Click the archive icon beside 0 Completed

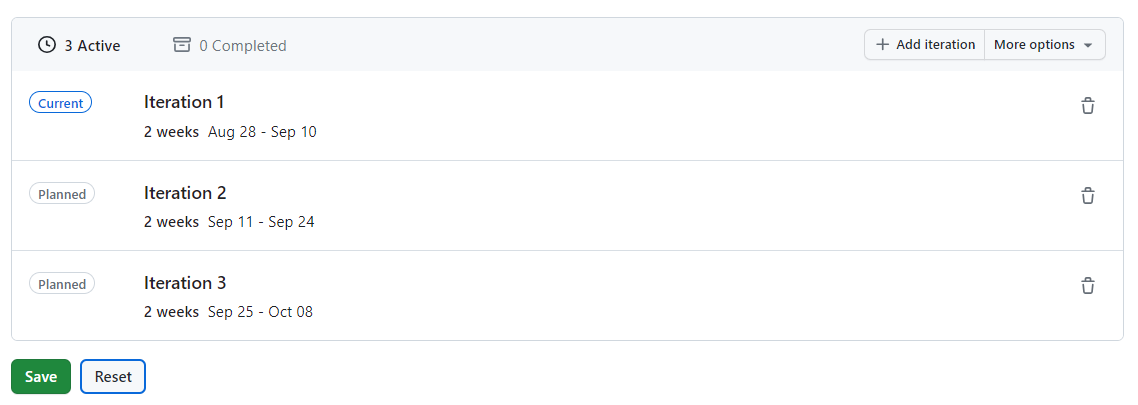point(181,45)
